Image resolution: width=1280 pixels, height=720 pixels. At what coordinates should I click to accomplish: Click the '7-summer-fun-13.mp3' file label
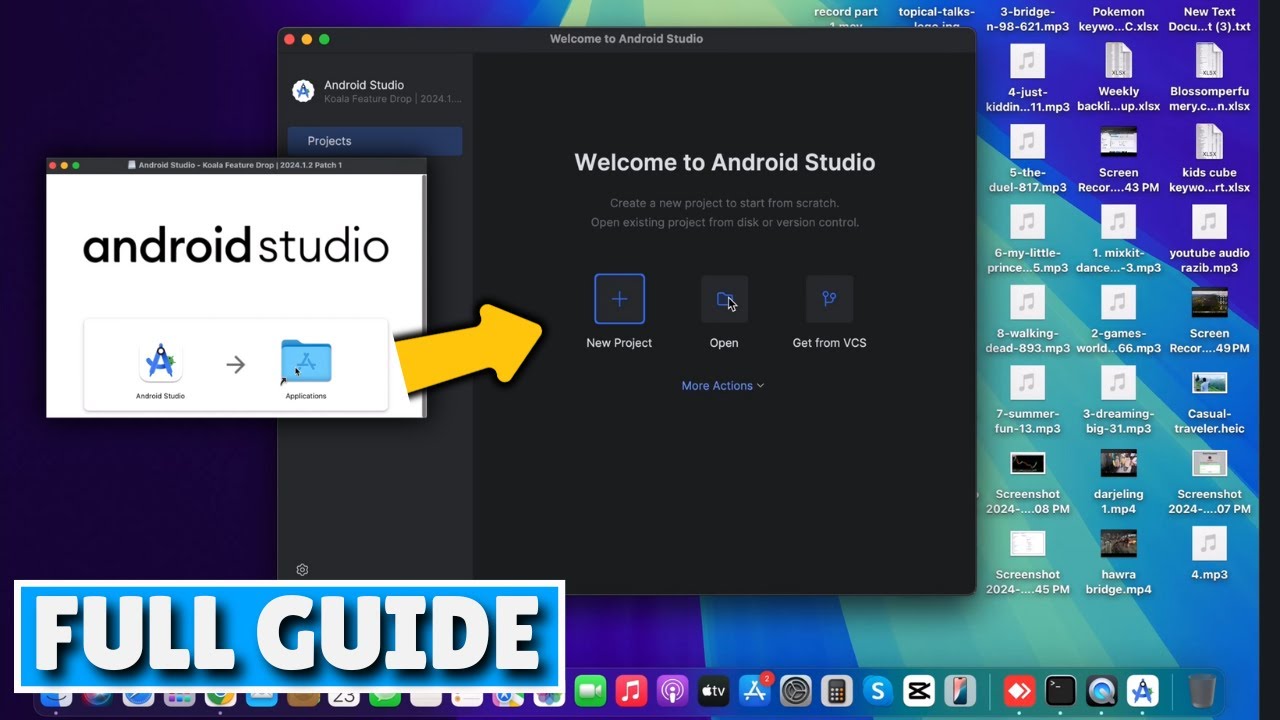point(1027,421)
